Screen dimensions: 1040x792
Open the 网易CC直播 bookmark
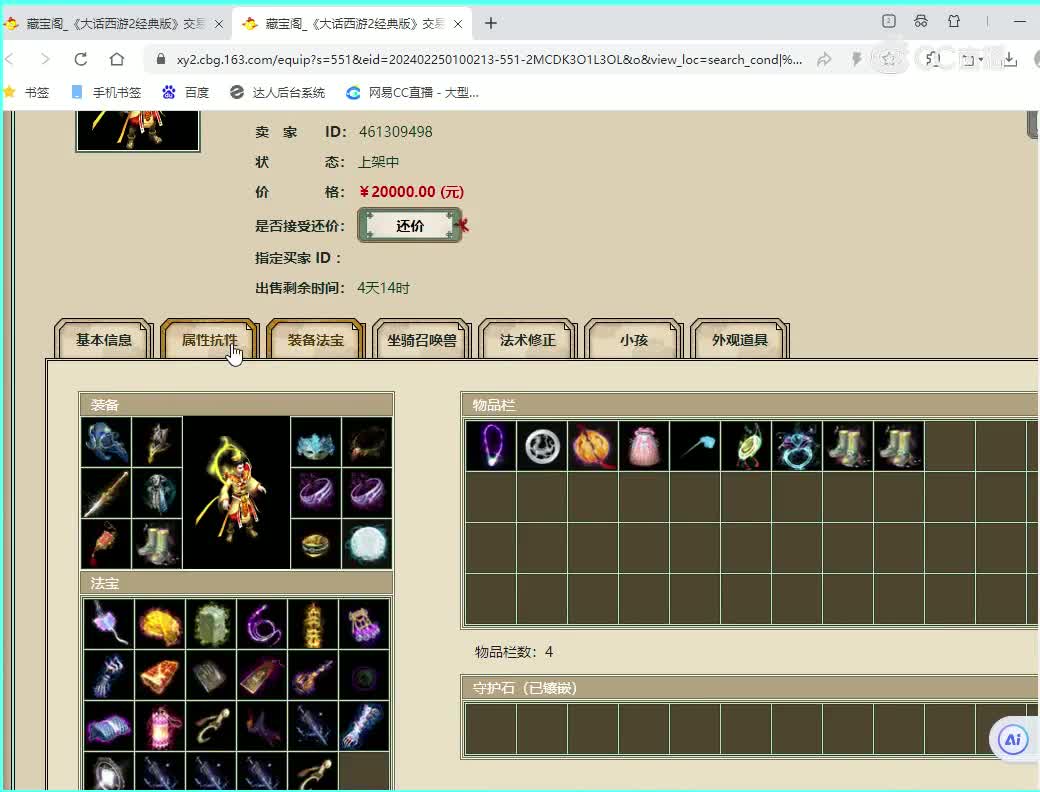(413, 92)
